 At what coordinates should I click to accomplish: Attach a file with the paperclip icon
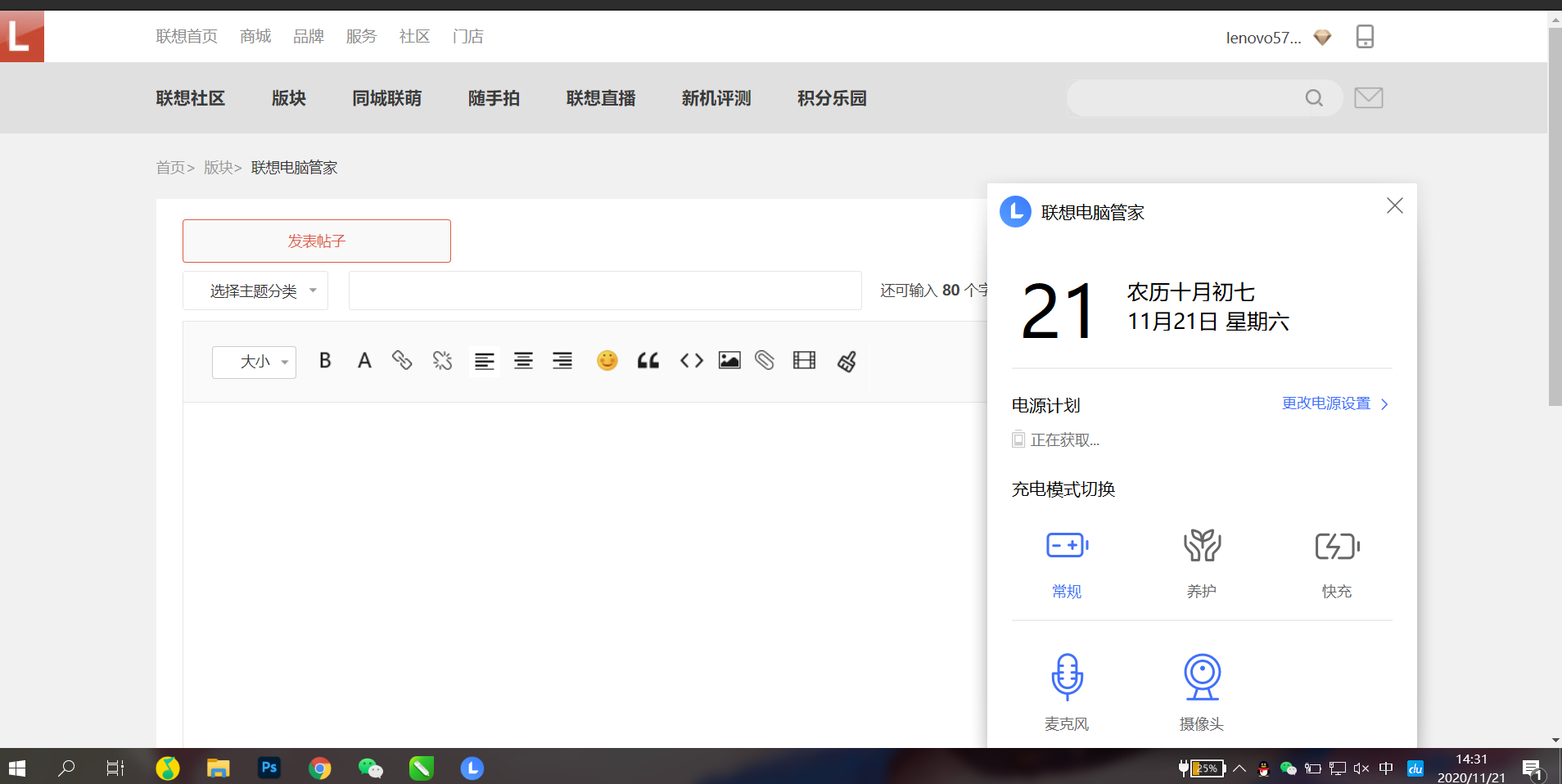click(x=765, y=360)
